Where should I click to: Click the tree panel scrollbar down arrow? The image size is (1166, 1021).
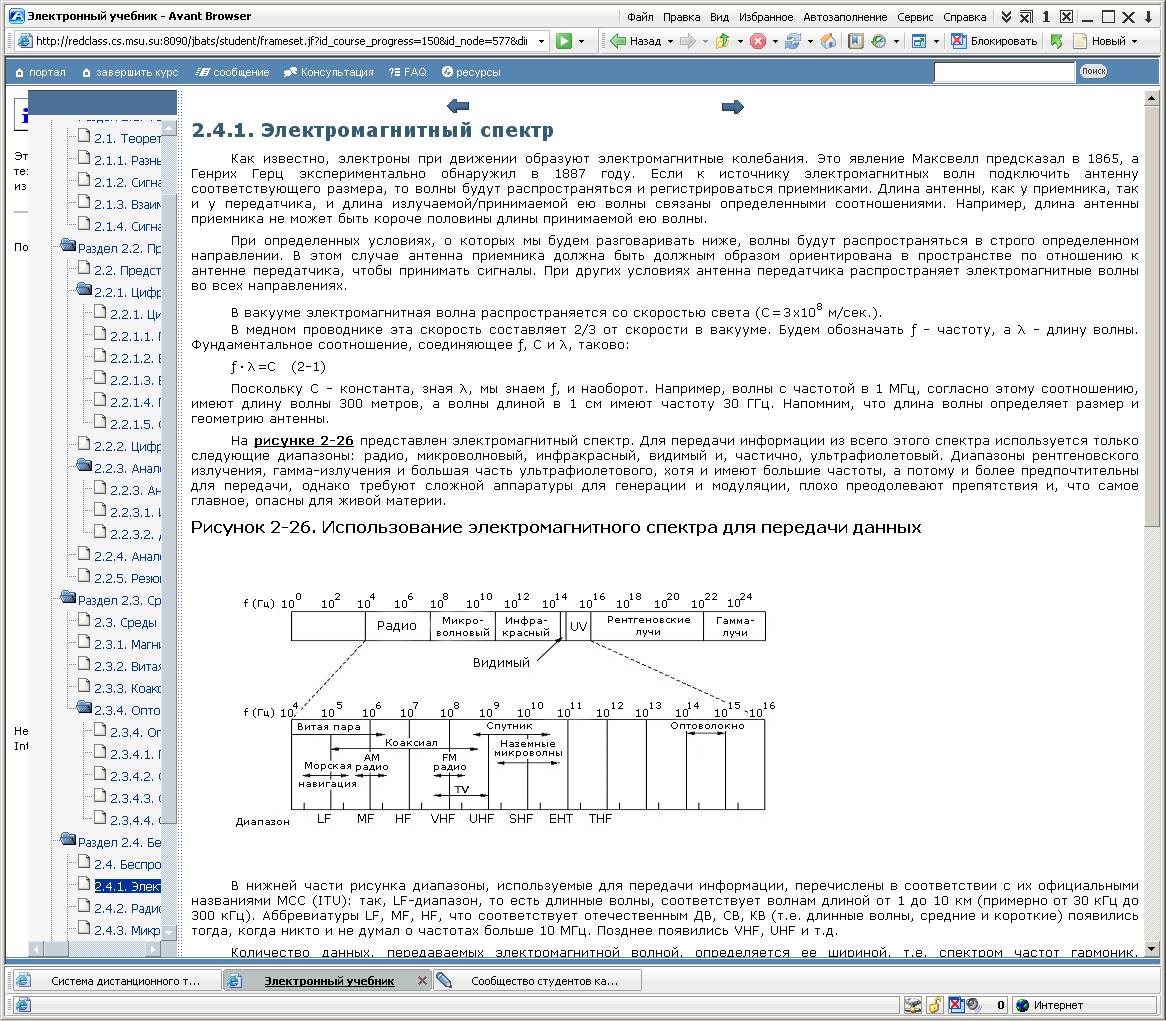tap(169, 933)
